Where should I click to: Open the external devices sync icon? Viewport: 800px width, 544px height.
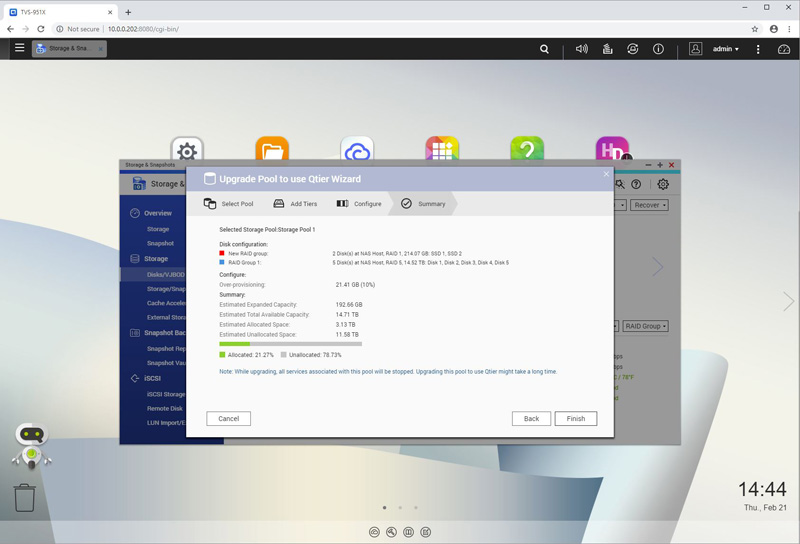coord(632,49)
